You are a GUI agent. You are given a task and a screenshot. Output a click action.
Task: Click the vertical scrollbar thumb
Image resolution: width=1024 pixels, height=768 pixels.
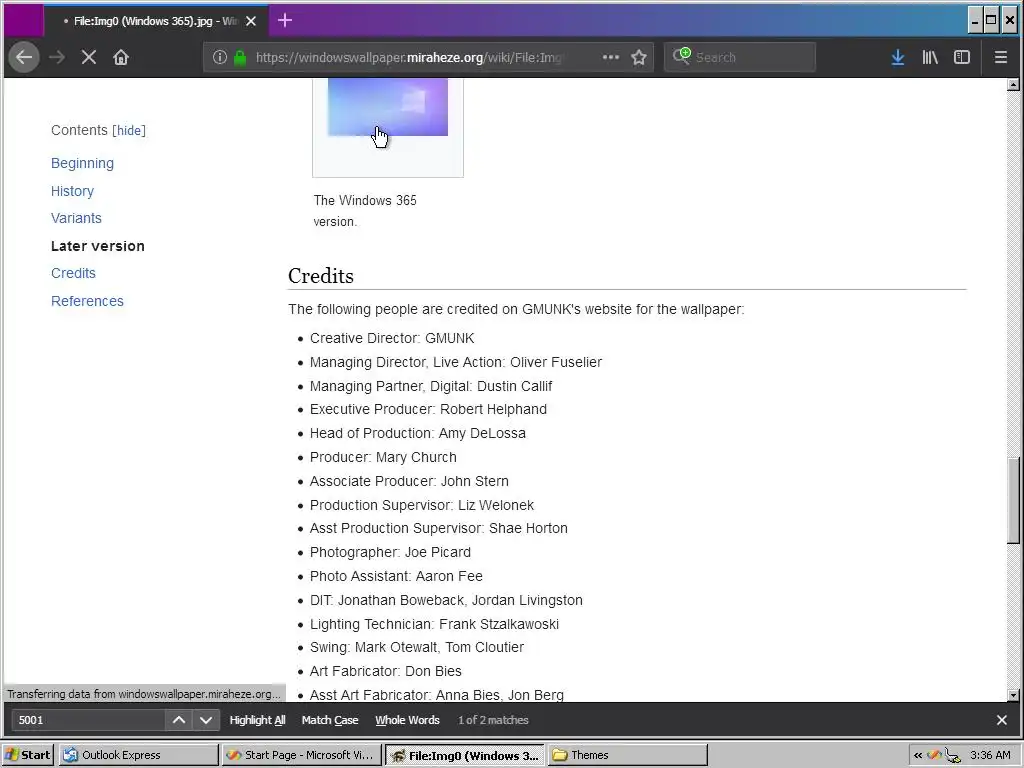(1013, 500)
